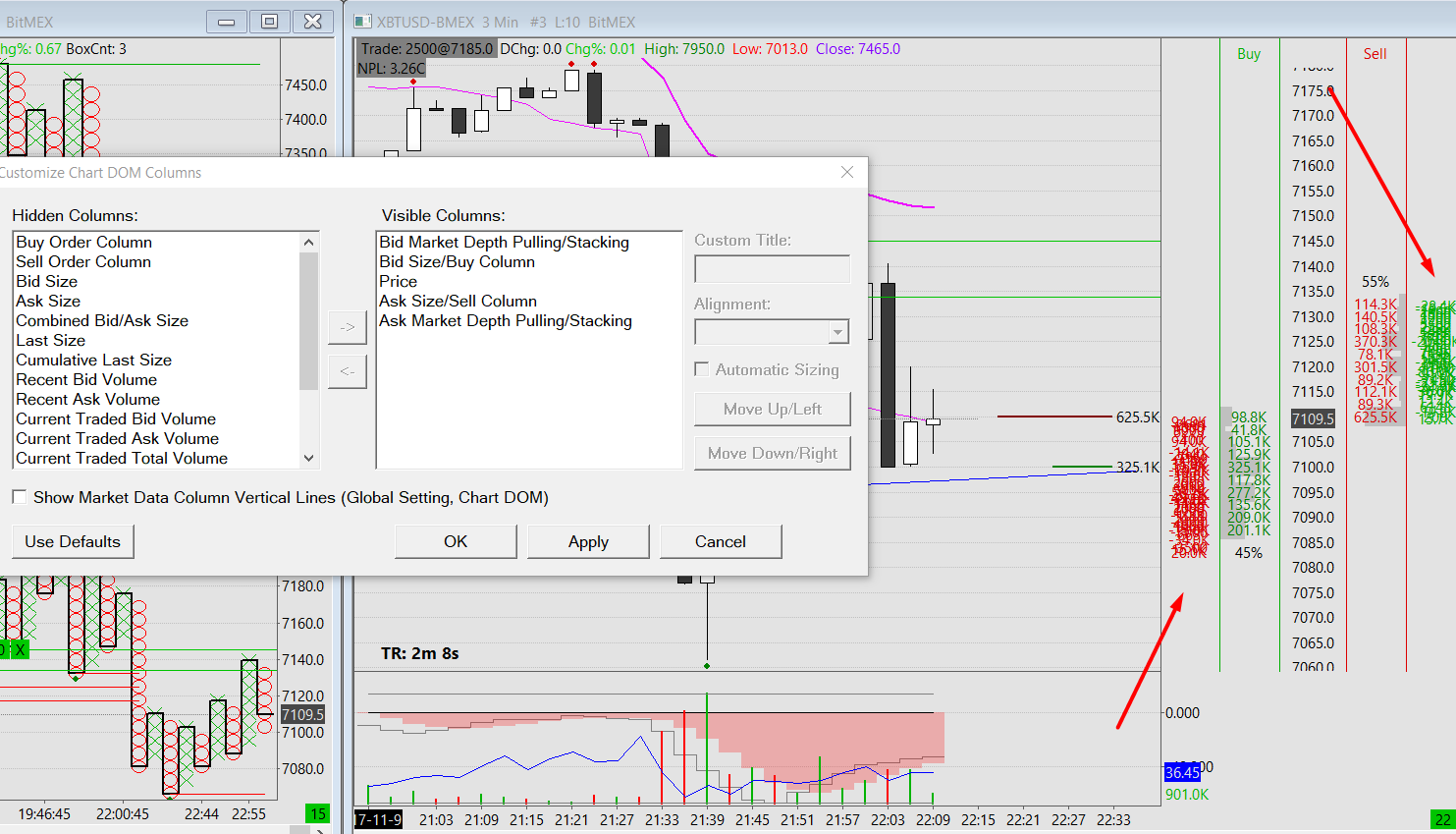Close the Customize Chart DOM Columns dialog
The height and width of the screenshot is (834, 1456).
[x=847, y=172]
